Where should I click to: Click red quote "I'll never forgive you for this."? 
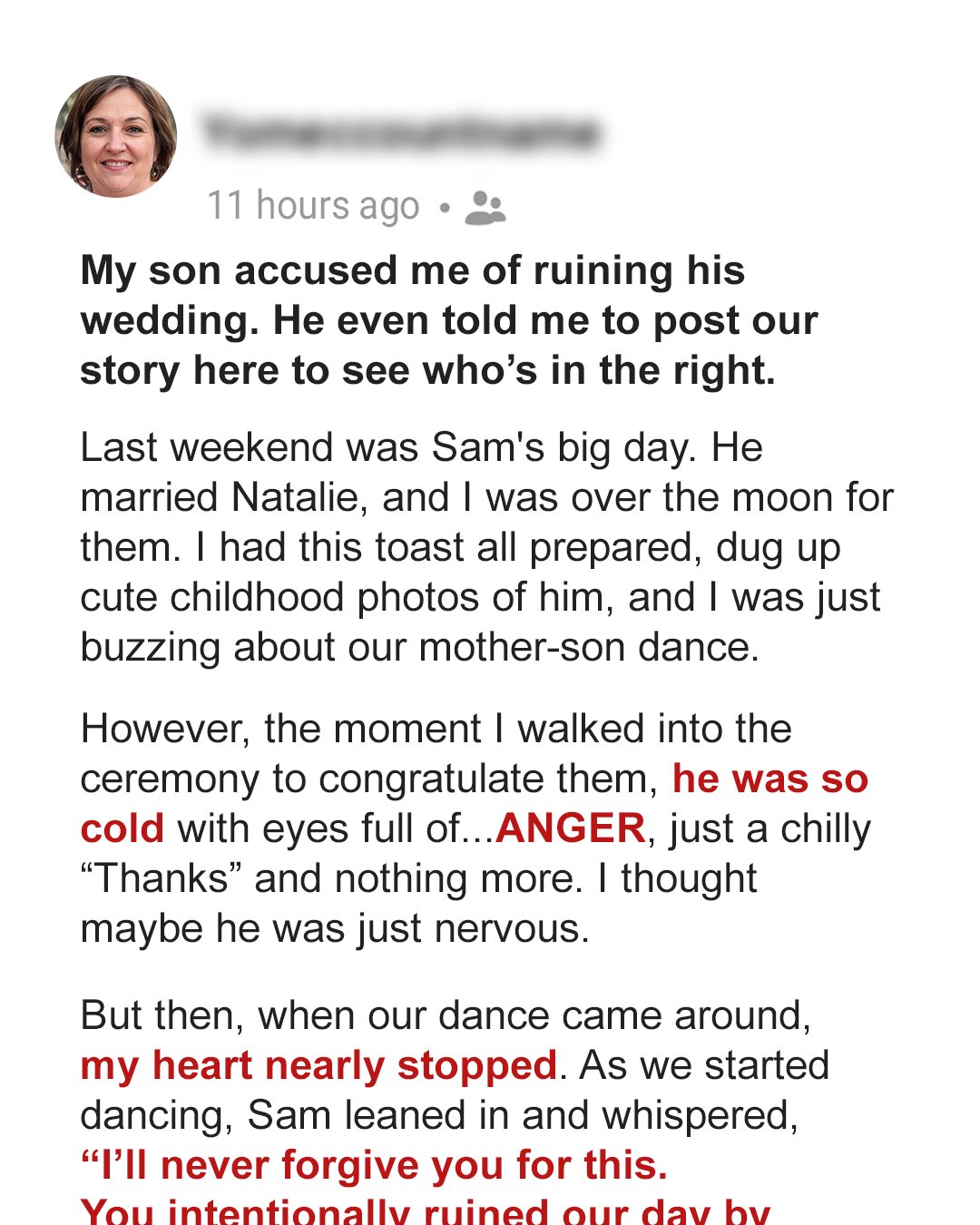point(374,1165)
